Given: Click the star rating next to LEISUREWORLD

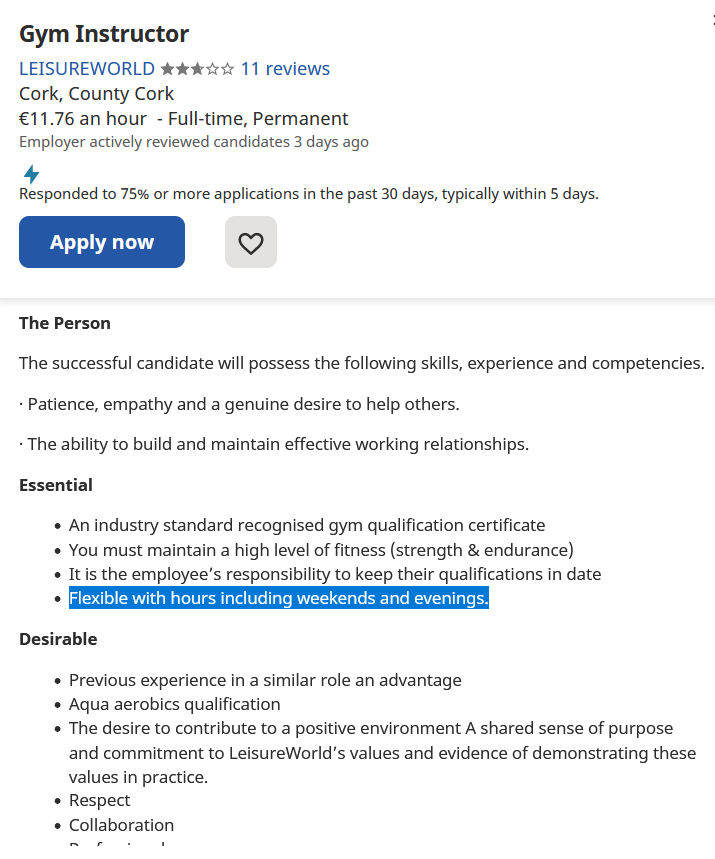Looking at the screenshot, I should 198,68.
